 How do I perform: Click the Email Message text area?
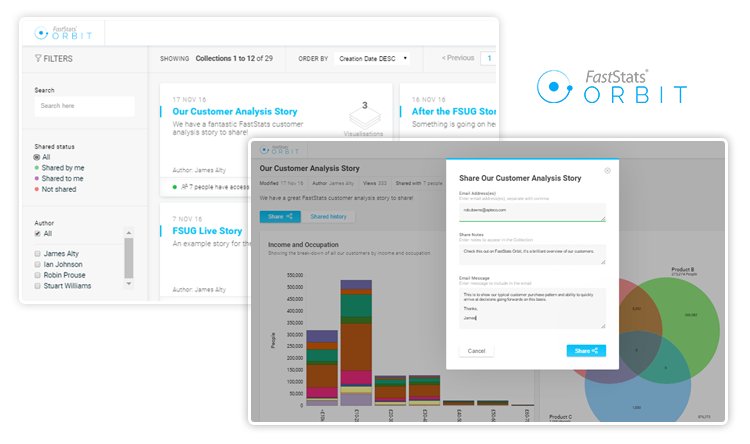pos(532,308)
